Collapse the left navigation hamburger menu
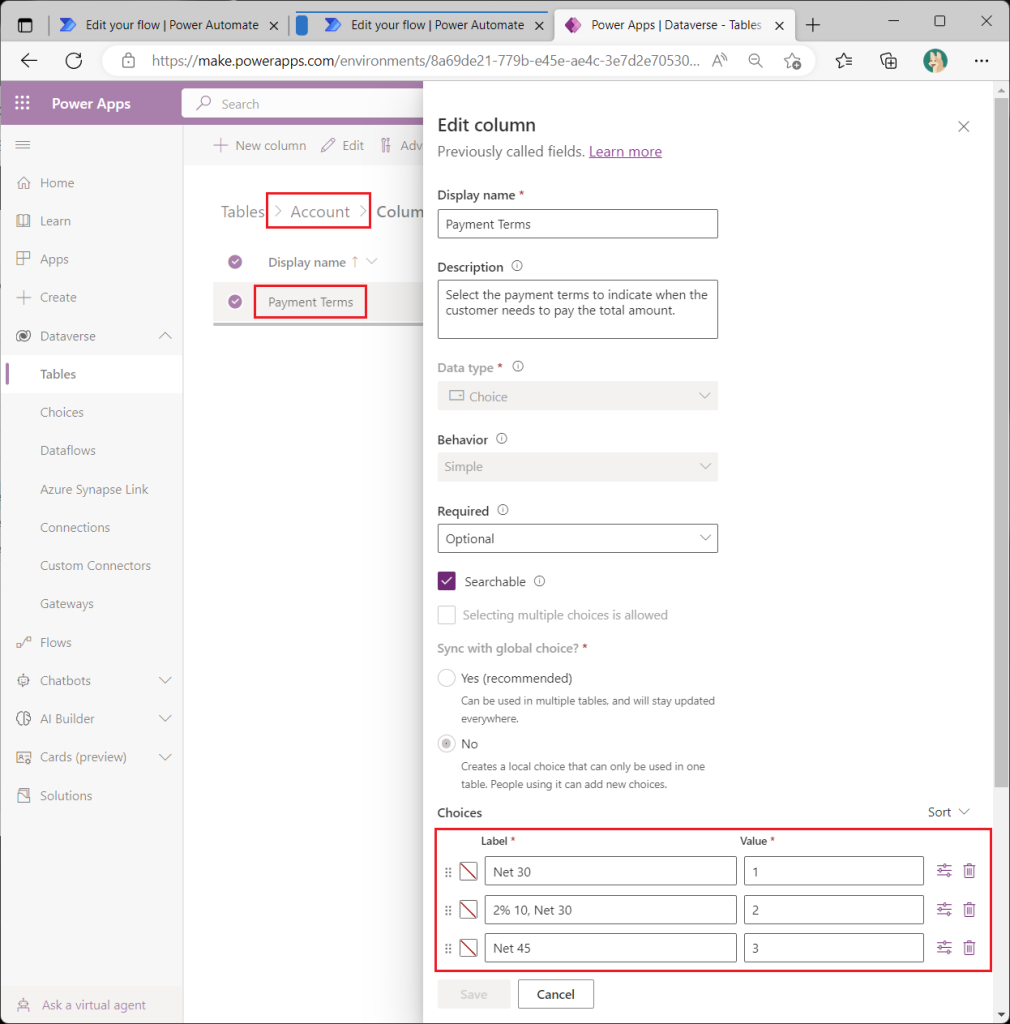Viewport: 1010px width, 1024px height. click(23, 145)
